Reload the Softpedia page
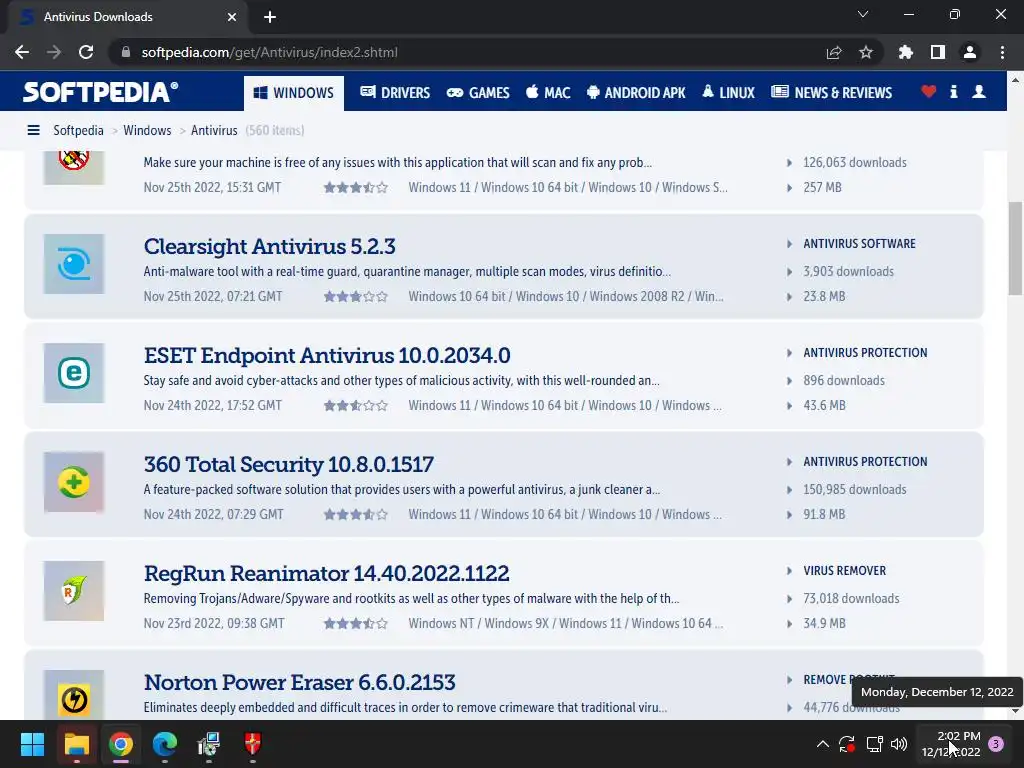Viewport: 1024px width, 768px height. coord(86,52)
